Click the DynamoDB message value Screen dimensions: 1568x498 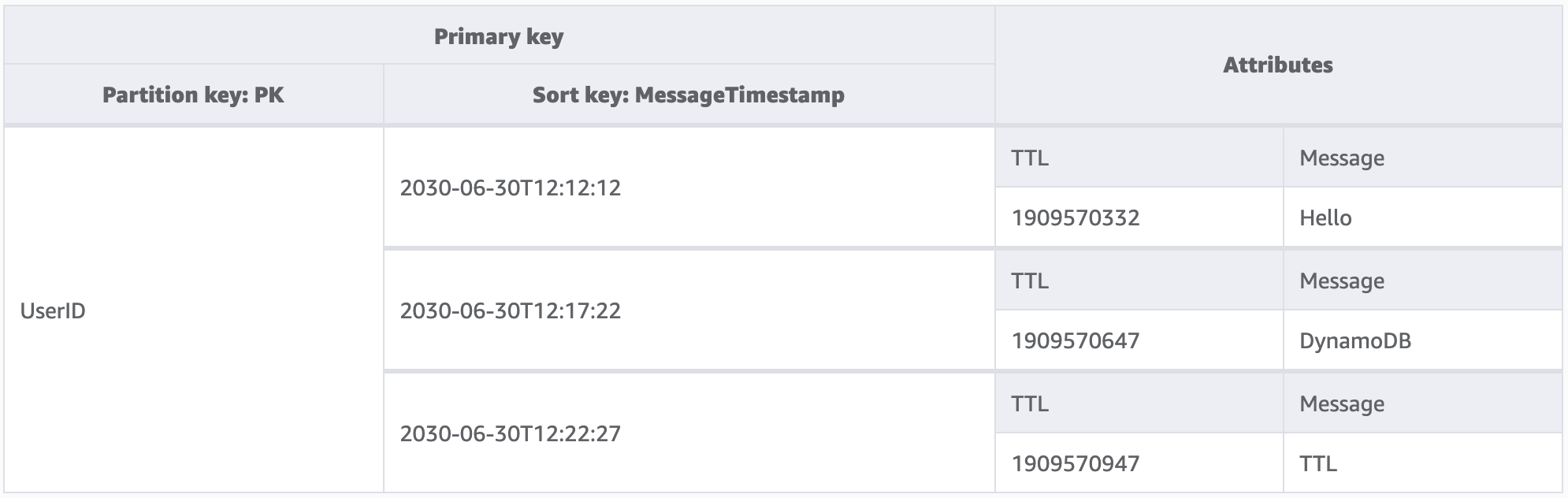pyautogui.click(x=1355, y=340)
